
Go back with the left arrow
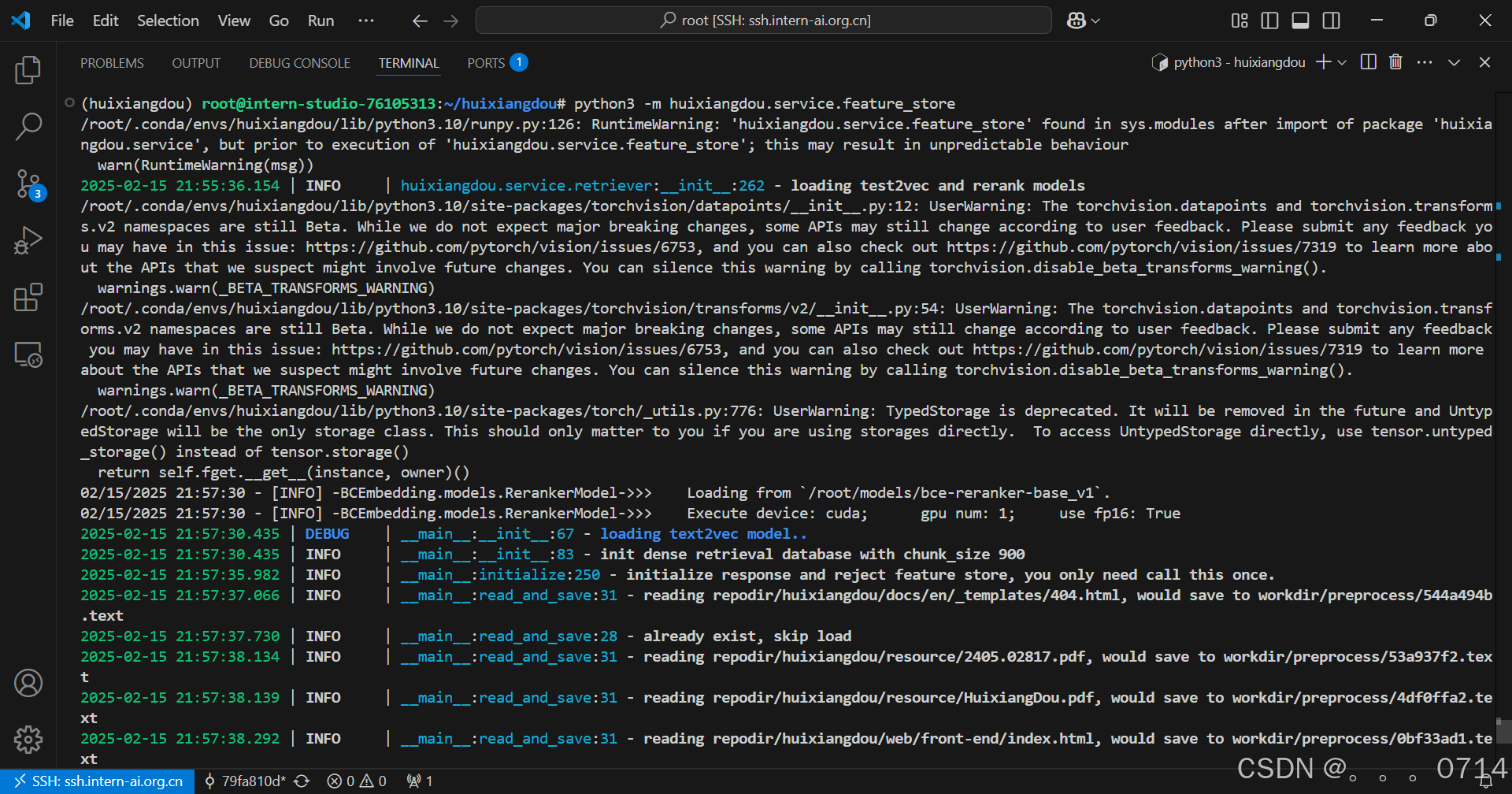click(420, 21)
